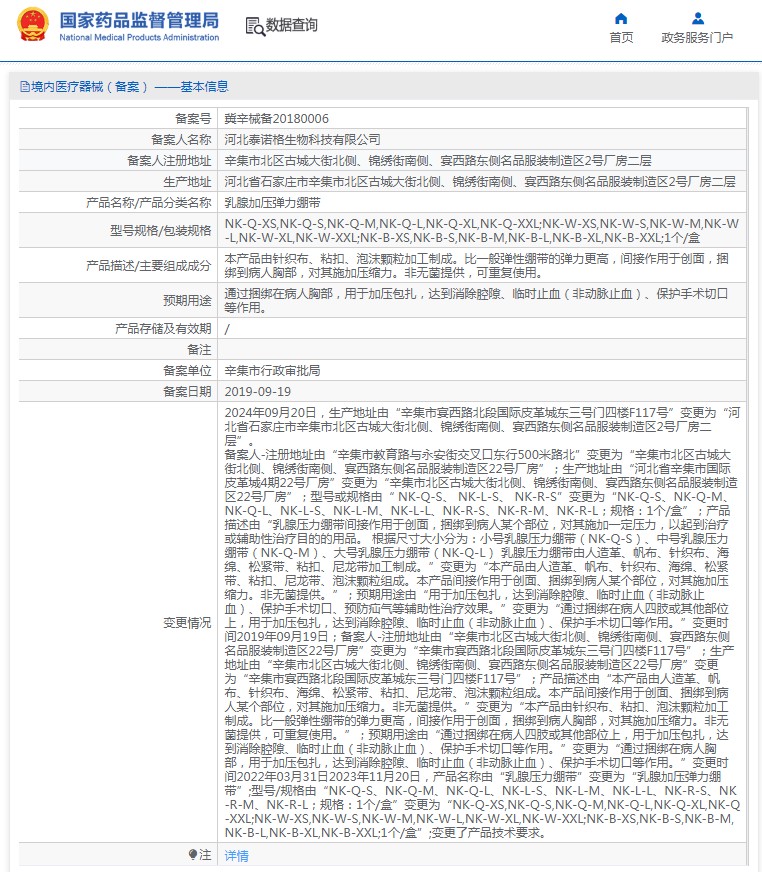Click the 变更情况 row label

187,622
